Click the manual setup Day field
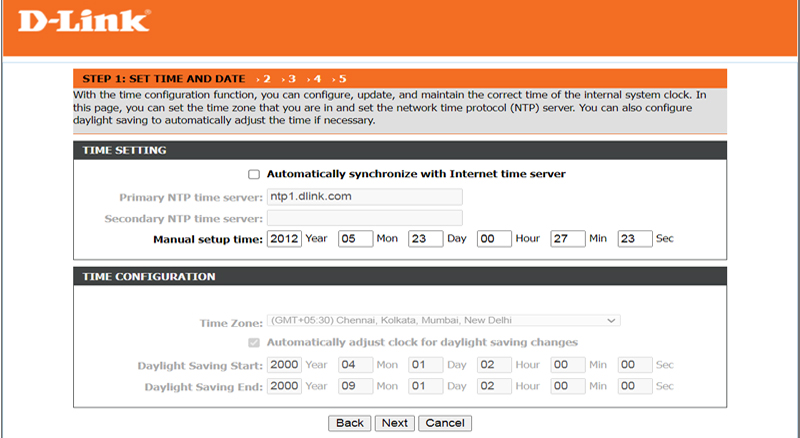 (x=426, y=239)
